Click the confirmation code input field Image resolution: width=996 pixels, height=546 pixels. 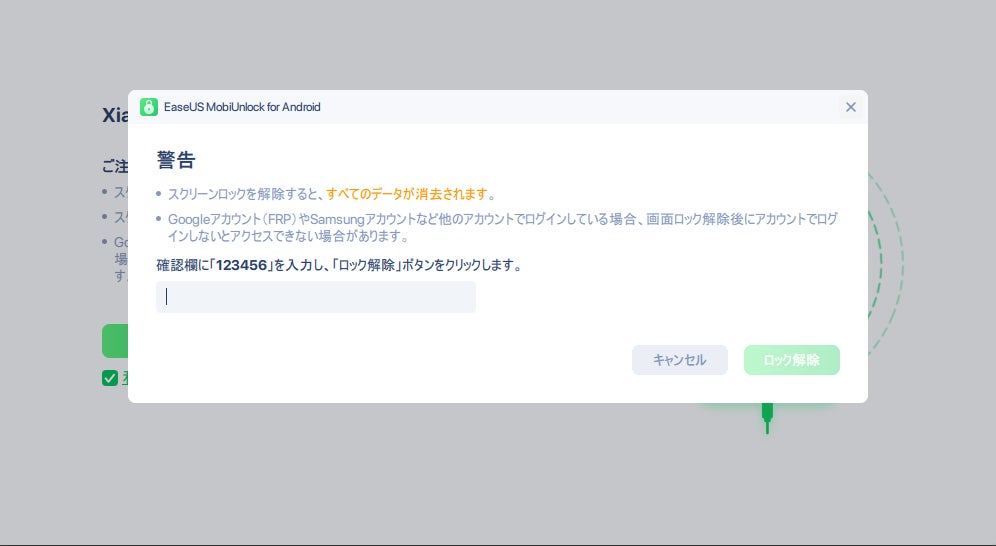tap(316, 296)
